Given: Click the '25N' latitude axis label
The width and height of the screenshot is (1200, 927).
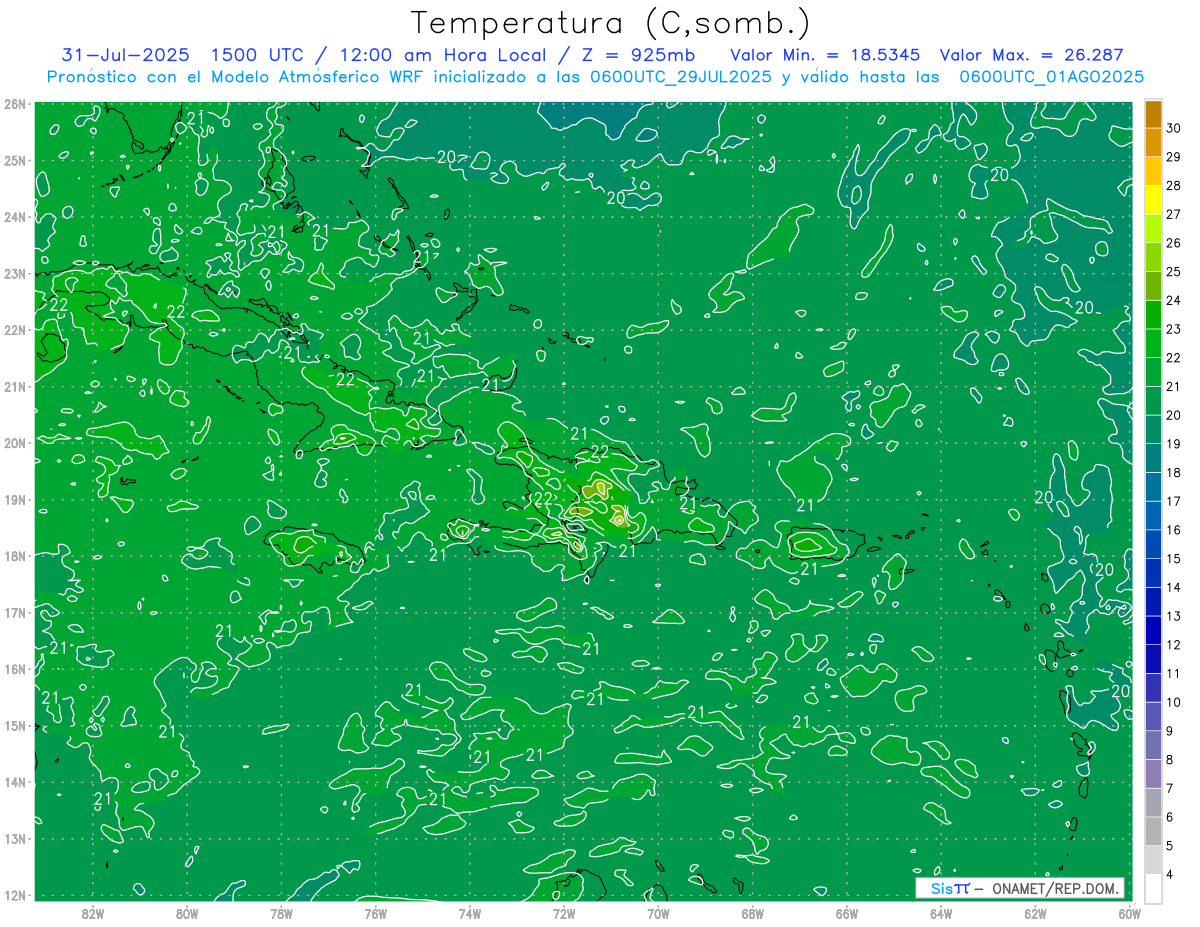Looking at the screenshot, I should click(x=15, y=160).
